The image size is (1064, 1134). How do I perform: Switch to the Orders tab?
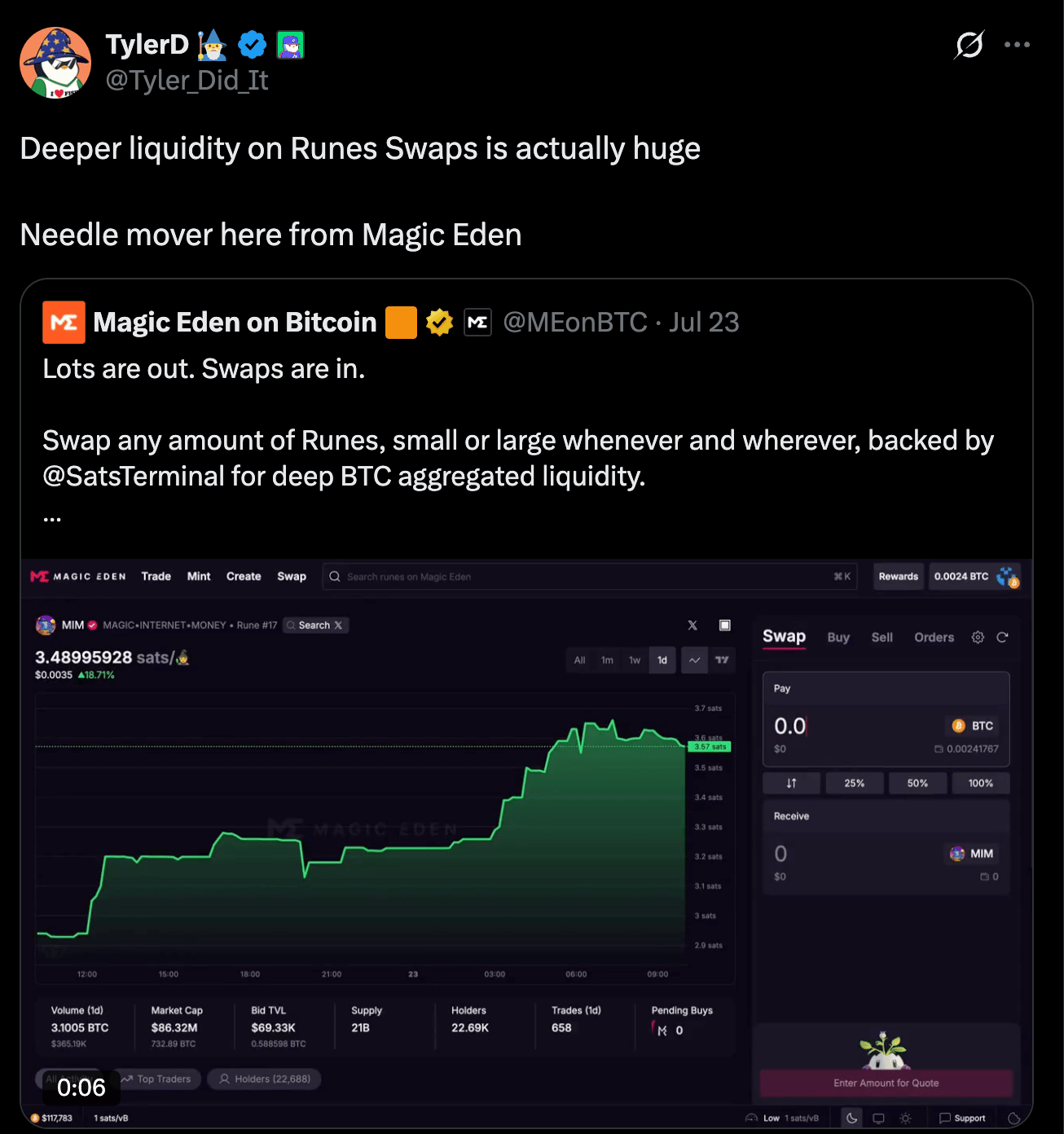(x=934, y=637)
